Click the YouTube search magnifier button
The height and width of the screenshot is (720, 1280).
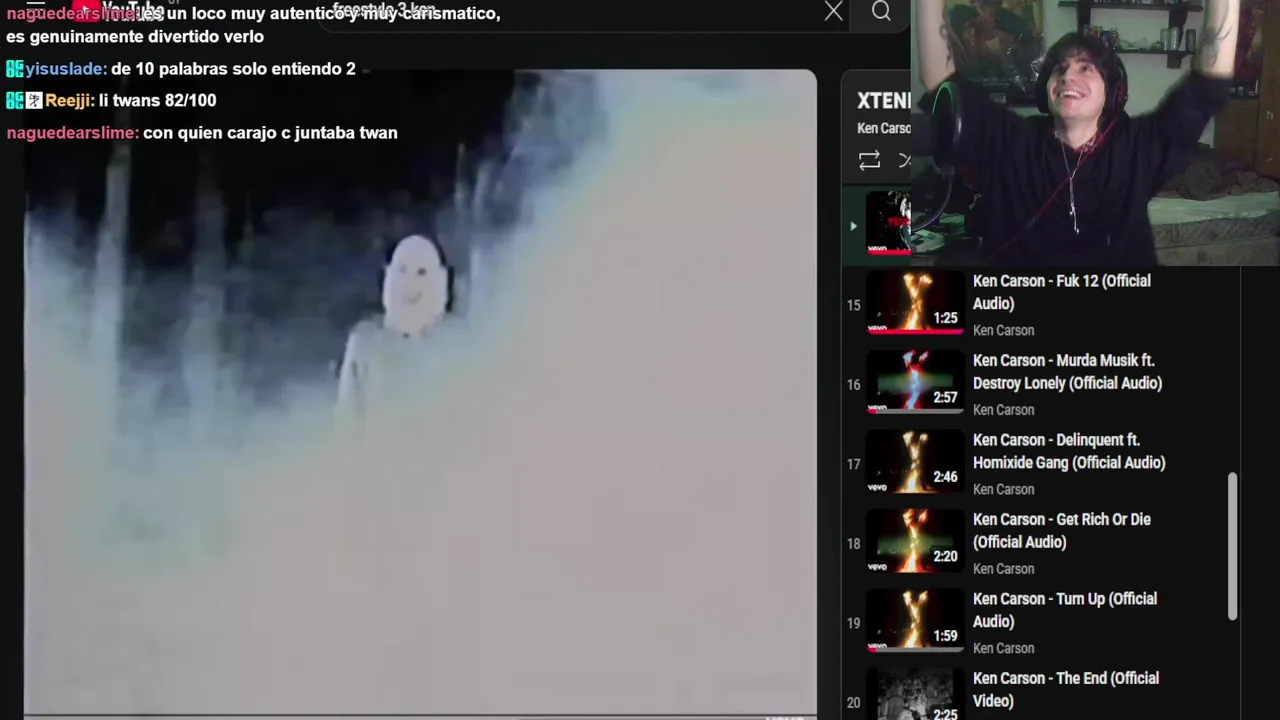click(881, 11)
